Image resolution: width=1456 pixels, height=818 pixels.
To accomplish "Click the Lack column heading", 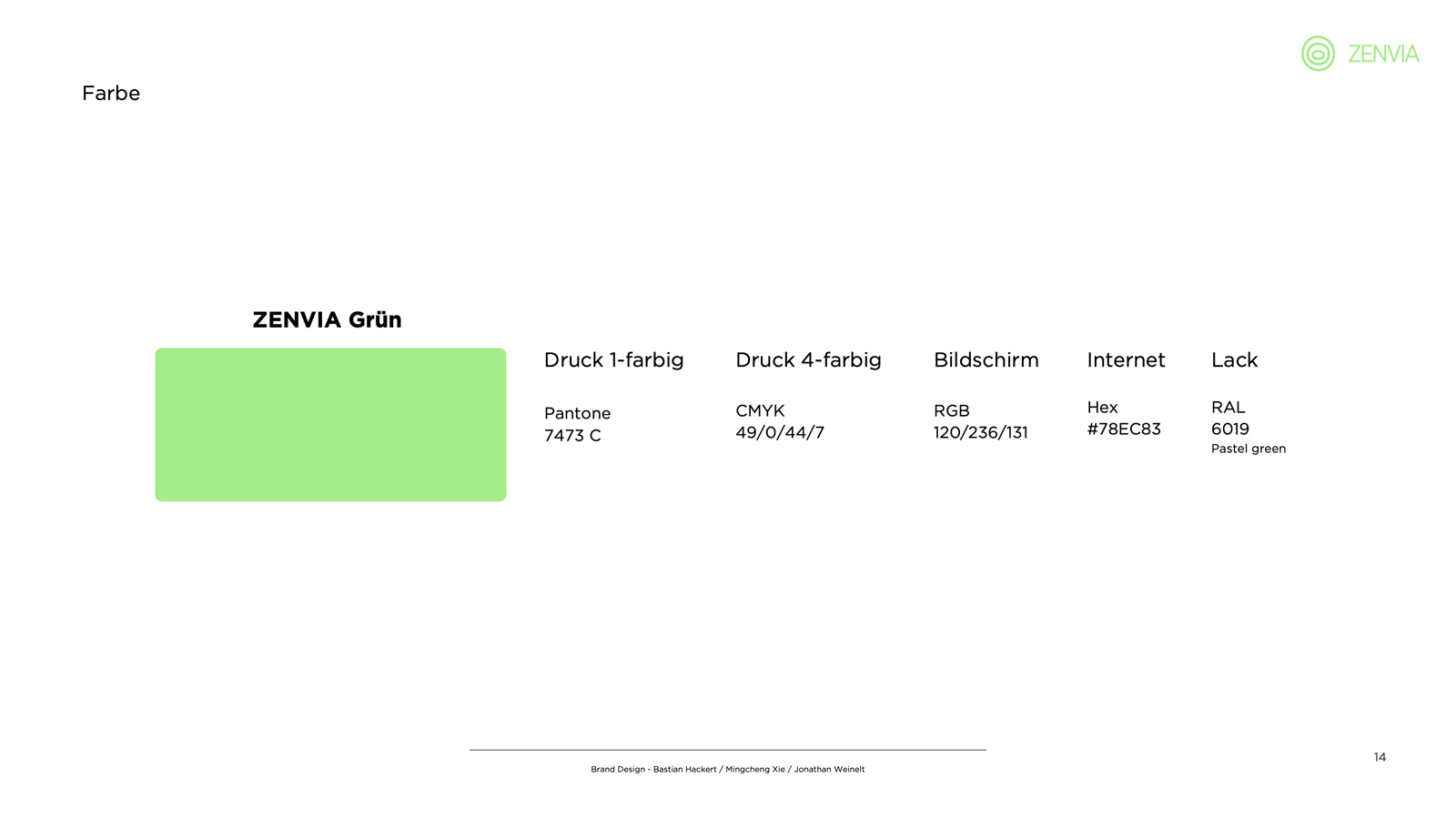I will (1234, 360).
